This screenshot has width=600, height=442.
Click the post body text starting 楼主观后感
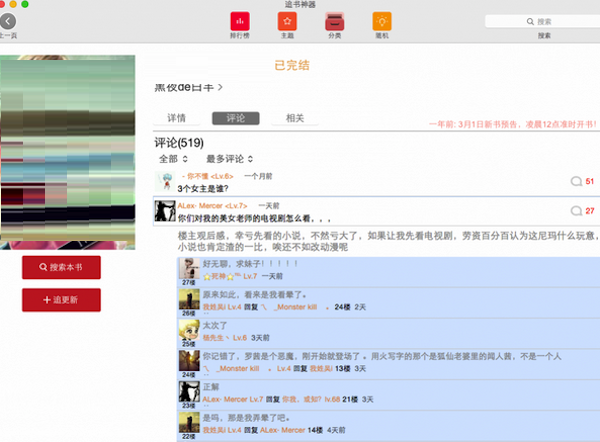point(387,241)
